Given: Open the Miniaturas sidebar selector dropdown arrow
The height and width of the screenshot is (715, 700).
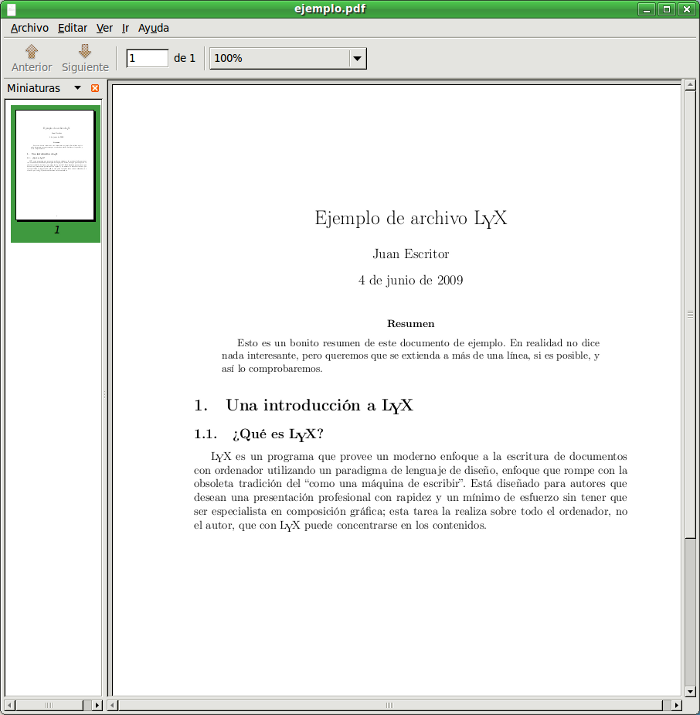Looking at the screenshot, I should 78,88.
